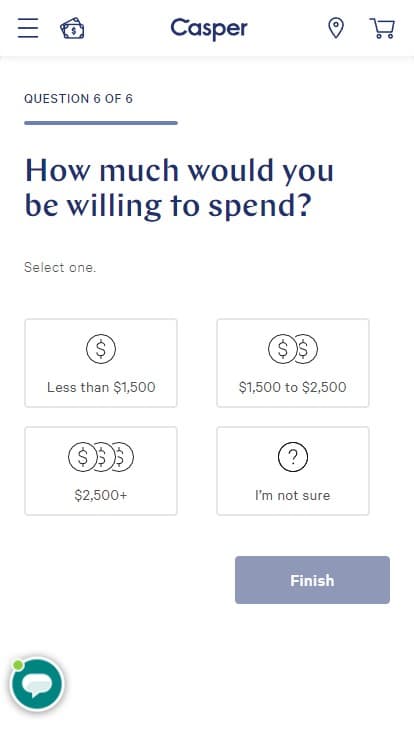The width and height of the screenshot is (414, 736).
Task: Go to Casper home via logo
Action: coord(209,29)
